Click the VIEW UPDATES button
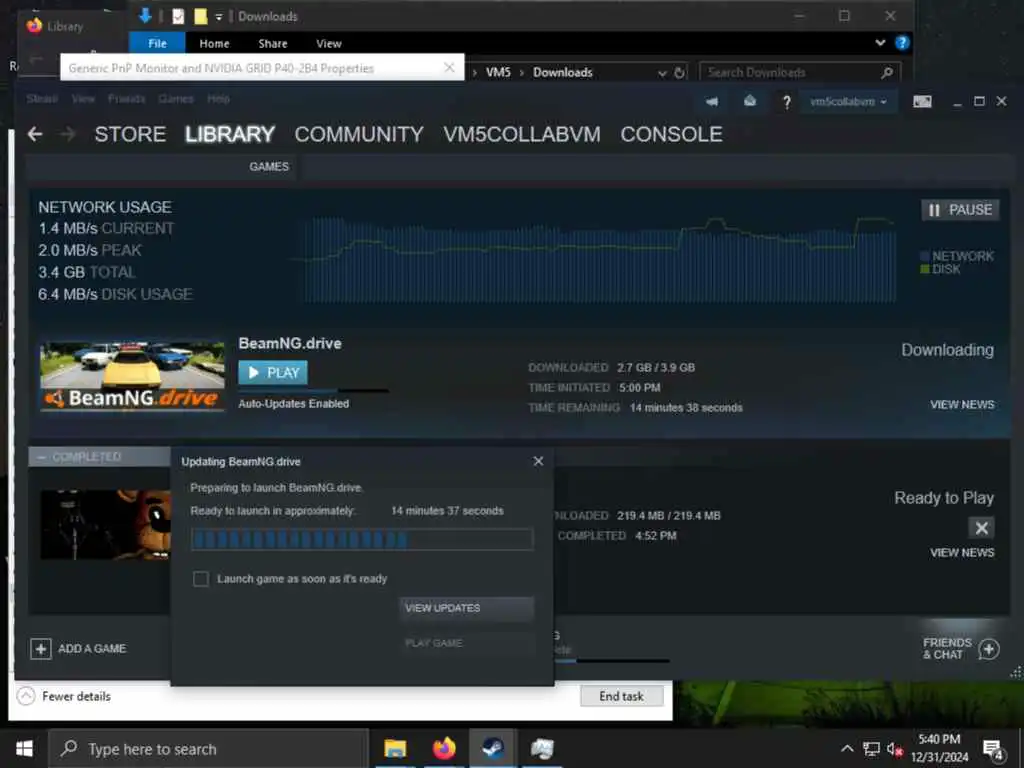The height and width of the screenshot is (768, 1024). coord(466,608)
